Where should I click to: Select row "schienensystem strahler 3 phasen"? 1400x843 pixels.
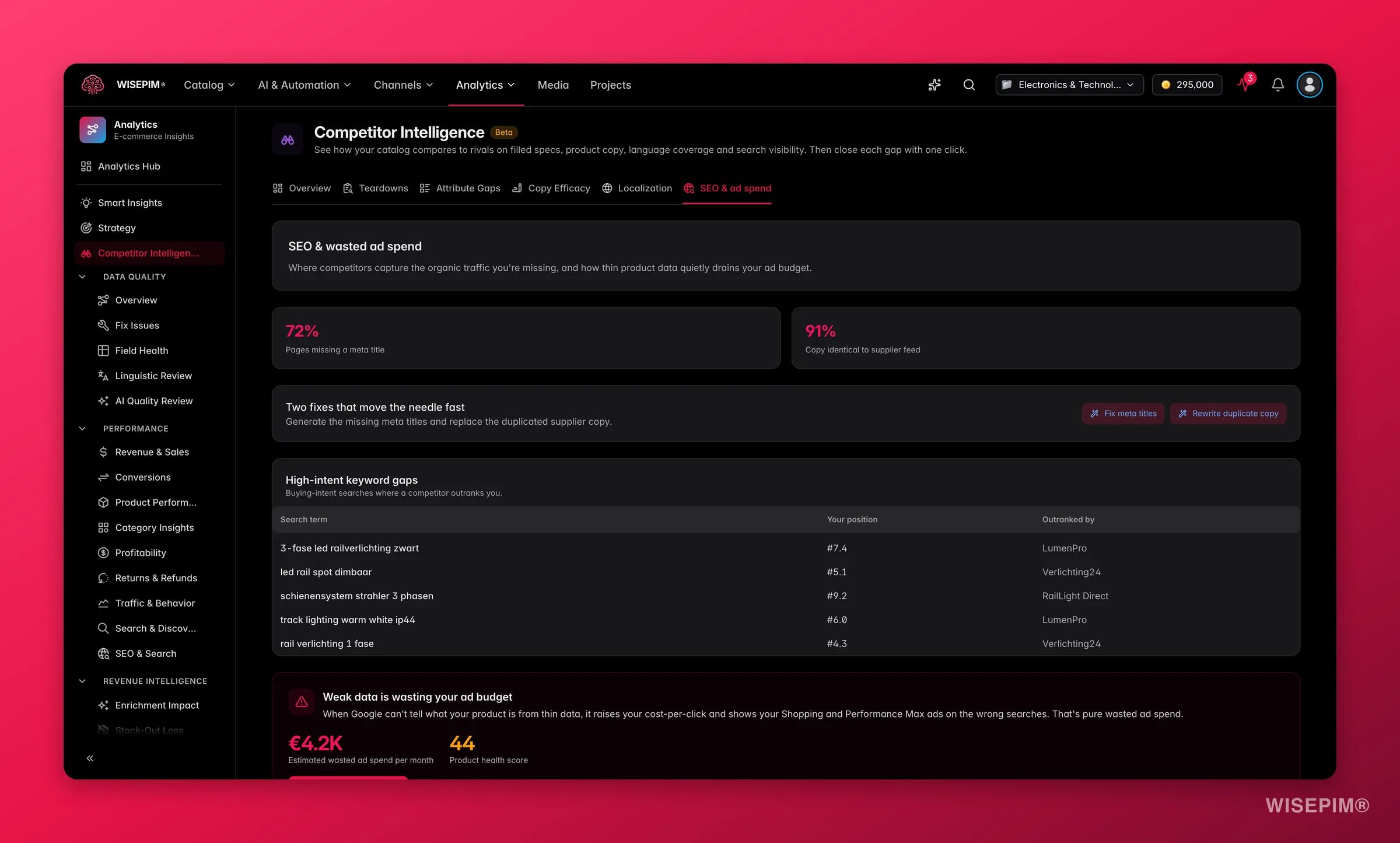(x=786, y=596)
